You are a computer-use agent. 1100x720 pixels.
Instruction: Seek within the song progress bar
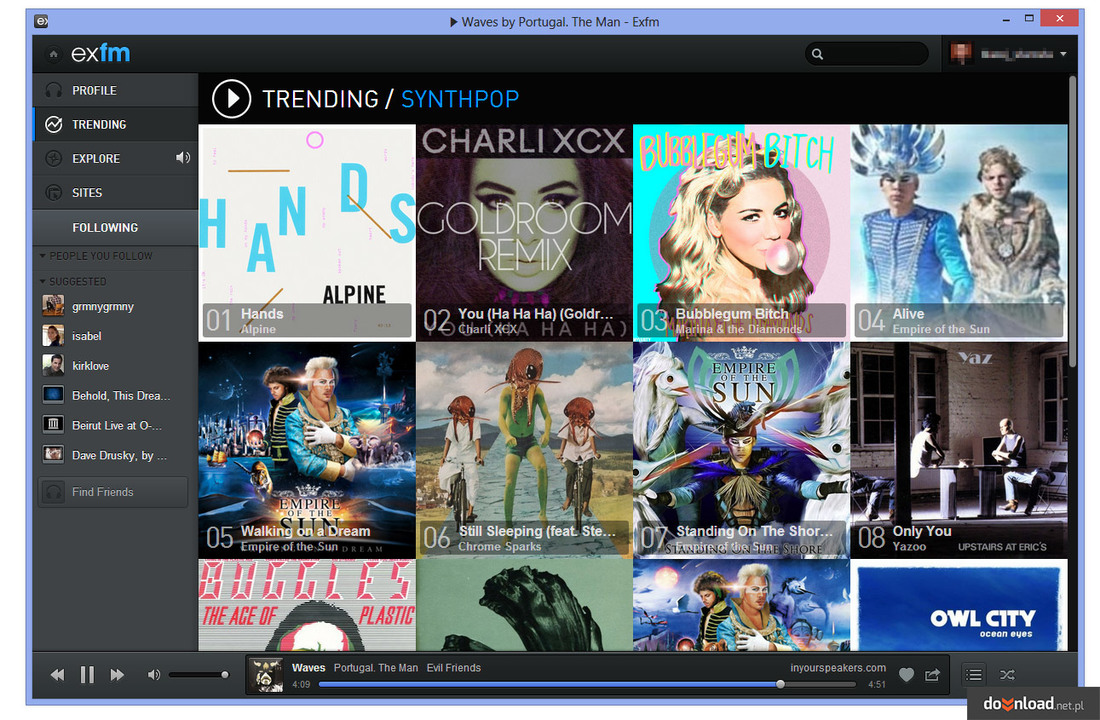point(587,684)
